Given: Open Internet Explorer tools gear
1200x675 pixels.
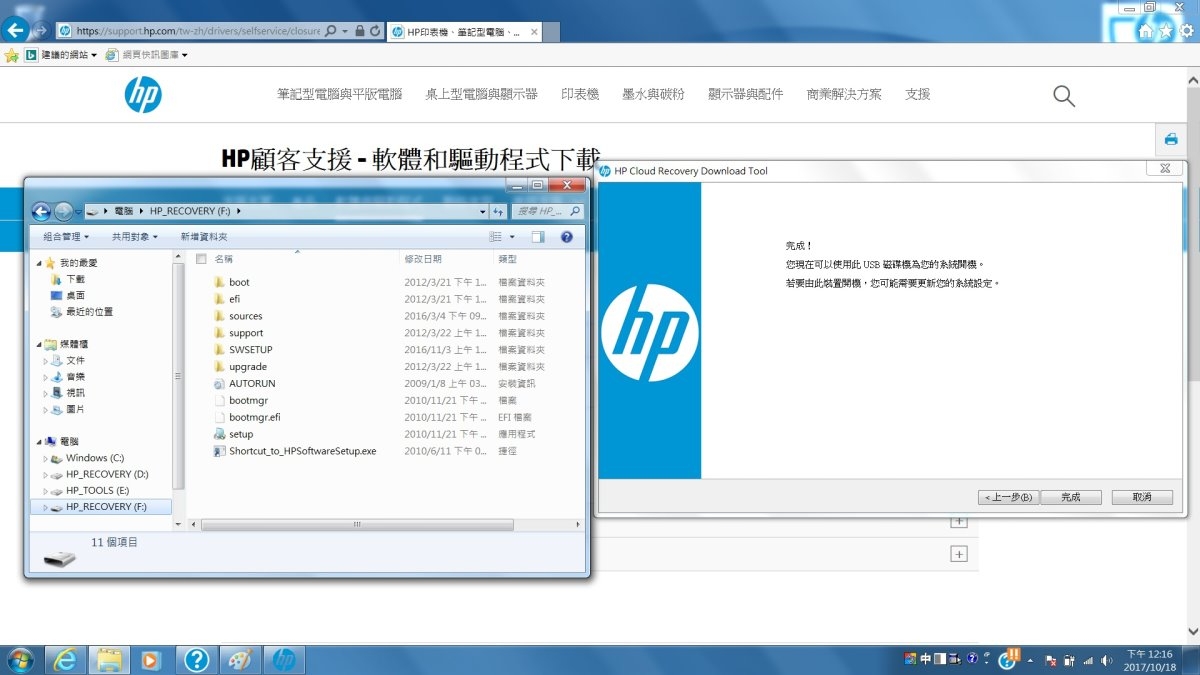Looking at the screenshot, I should tap(1186, 31).
